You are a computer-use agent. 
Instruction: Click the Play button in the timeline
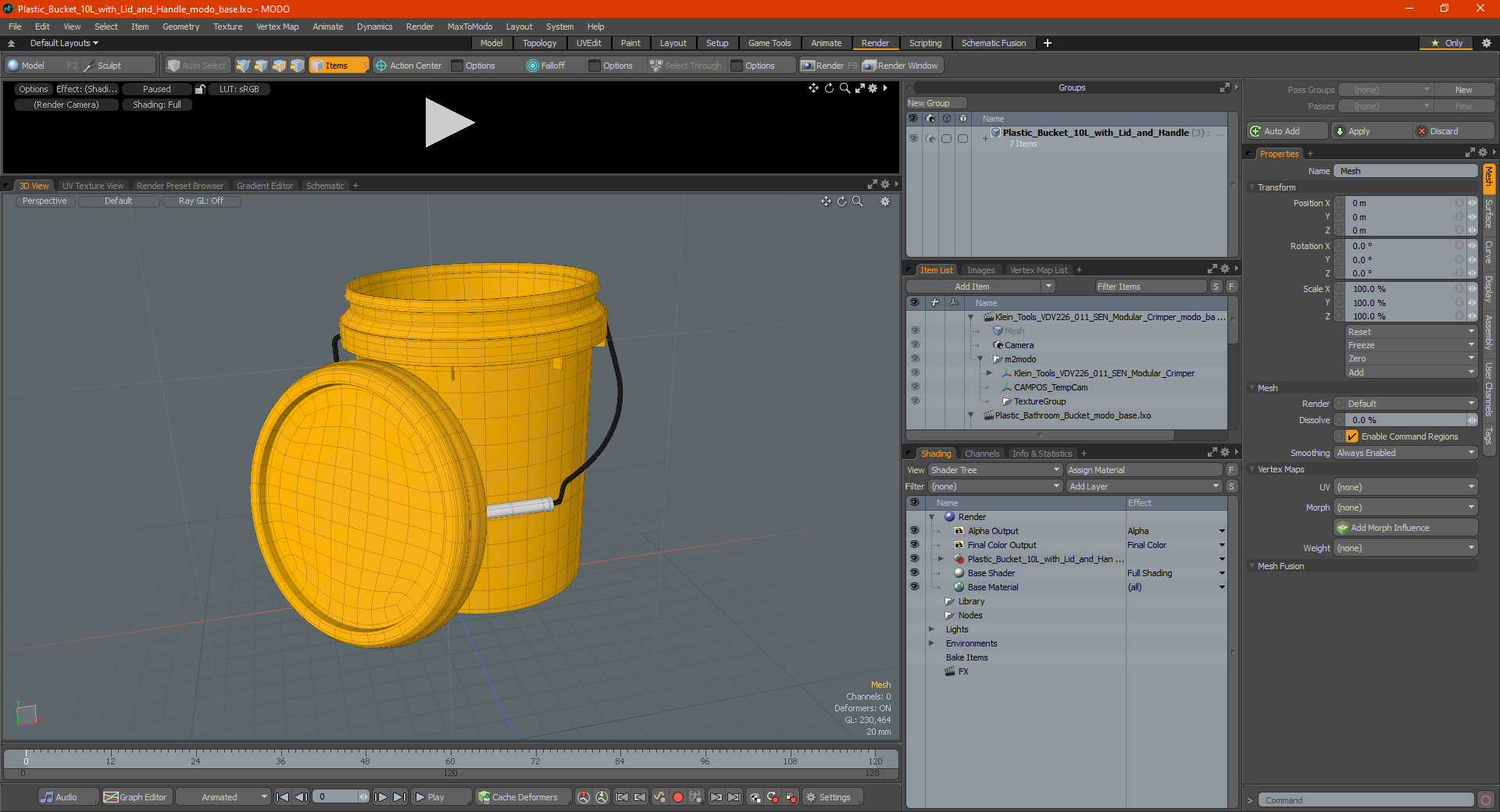441,797
